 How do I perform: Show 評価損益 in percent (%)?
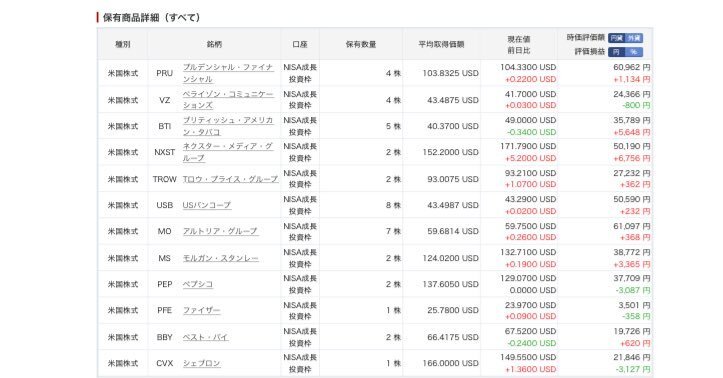[634, 52]
